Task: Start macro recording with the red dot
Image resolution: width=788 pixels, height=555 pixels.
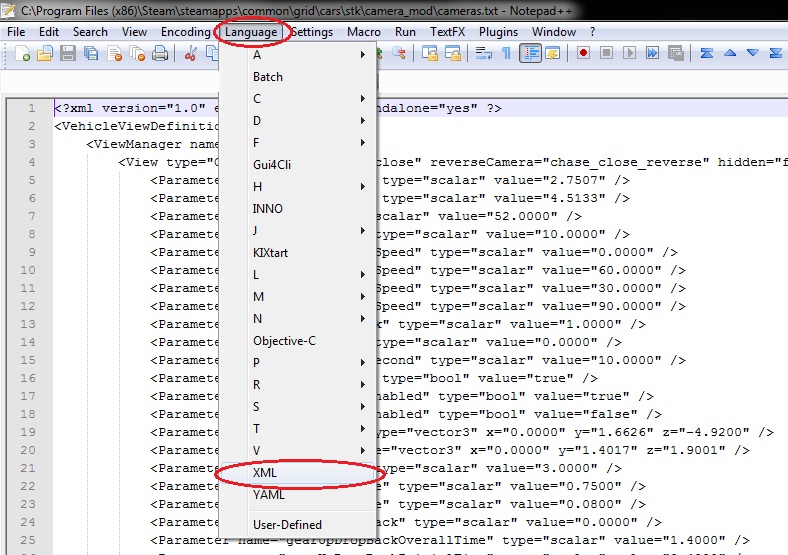Action: (x=583, y=53)
